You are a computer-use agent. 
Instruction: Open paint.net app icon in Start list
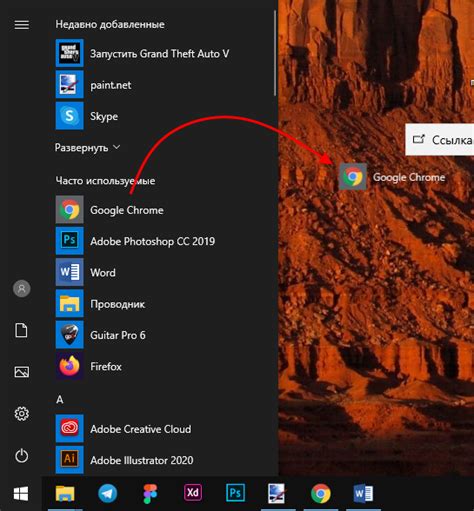coord(69,84)
